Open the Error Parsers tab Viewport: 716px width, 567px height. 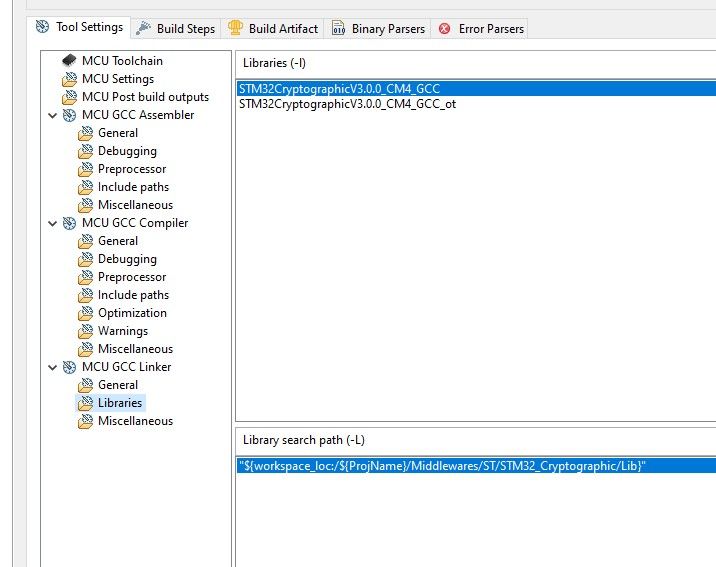(479, 28)
